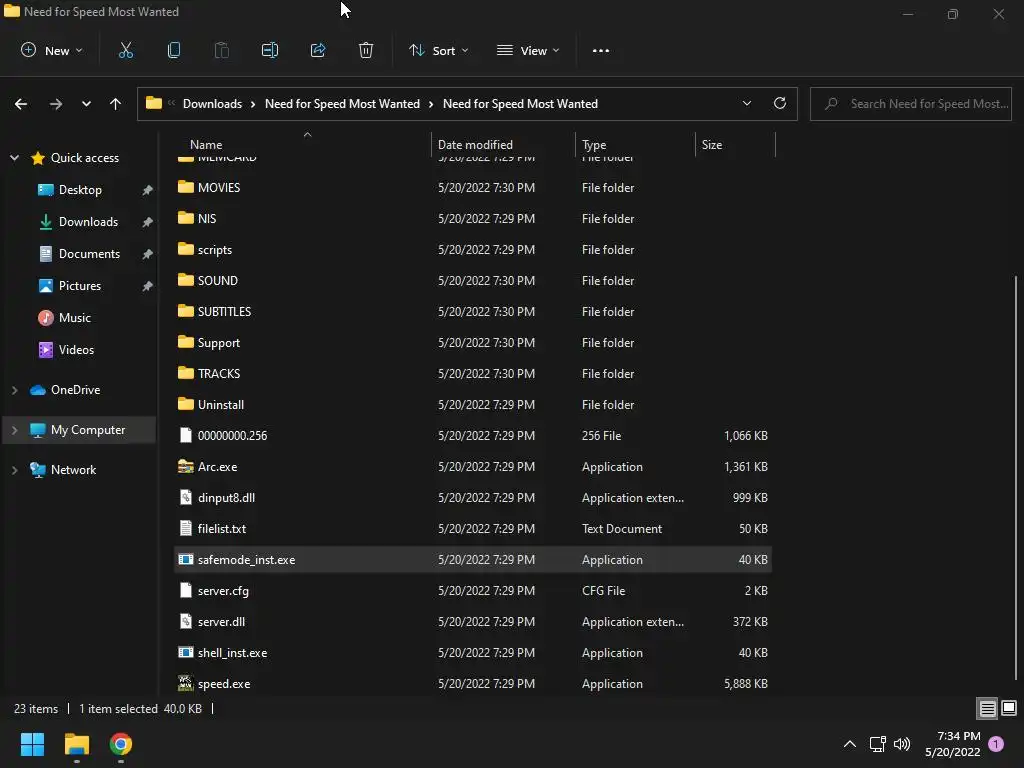Click the Share icon in the toolbar
The height and width of the screenshot is (768, 1024).
pyautogui.click(x=318, y=50)
